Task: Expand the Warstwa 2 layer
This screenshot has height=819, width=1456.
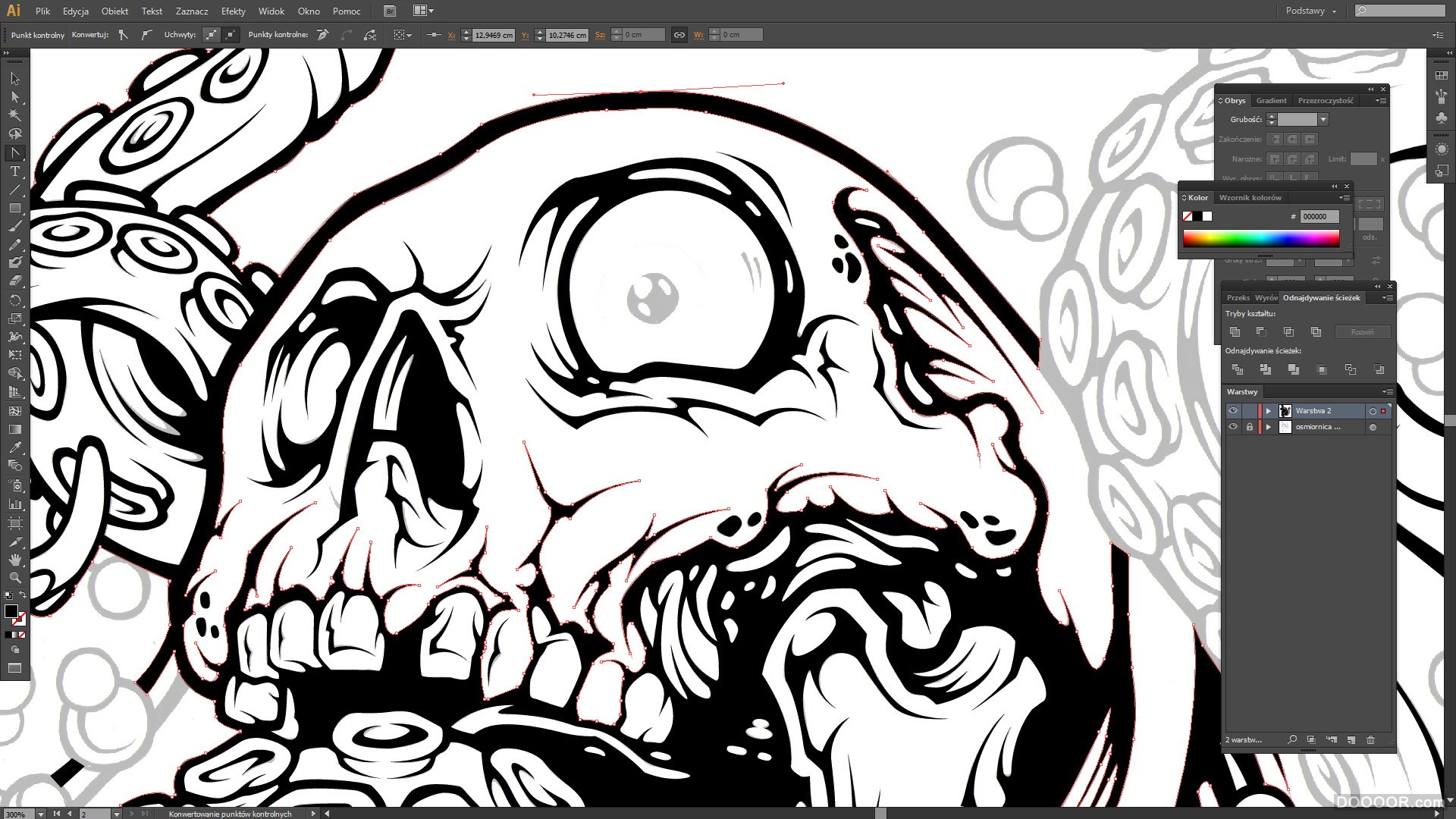Action: (x=1268, y=411)
